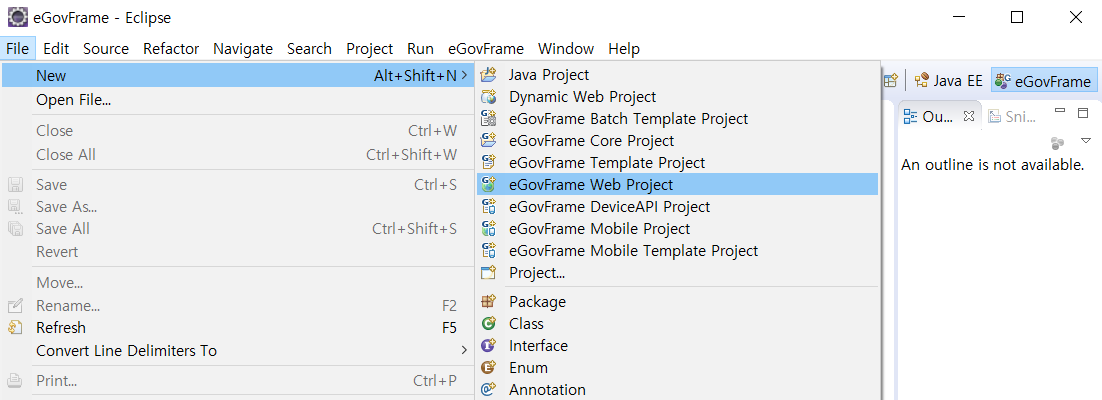
Task: Open the Edit menu
Action: 56,49
